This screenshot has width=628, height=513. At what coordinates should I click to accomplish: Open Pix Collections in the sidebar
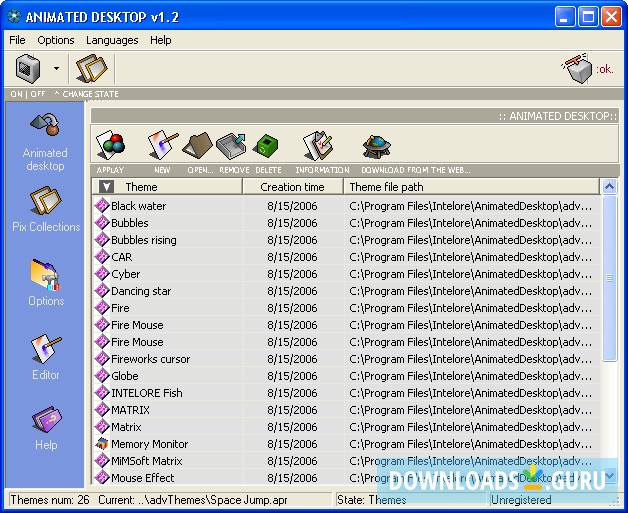tap(46, 210)
